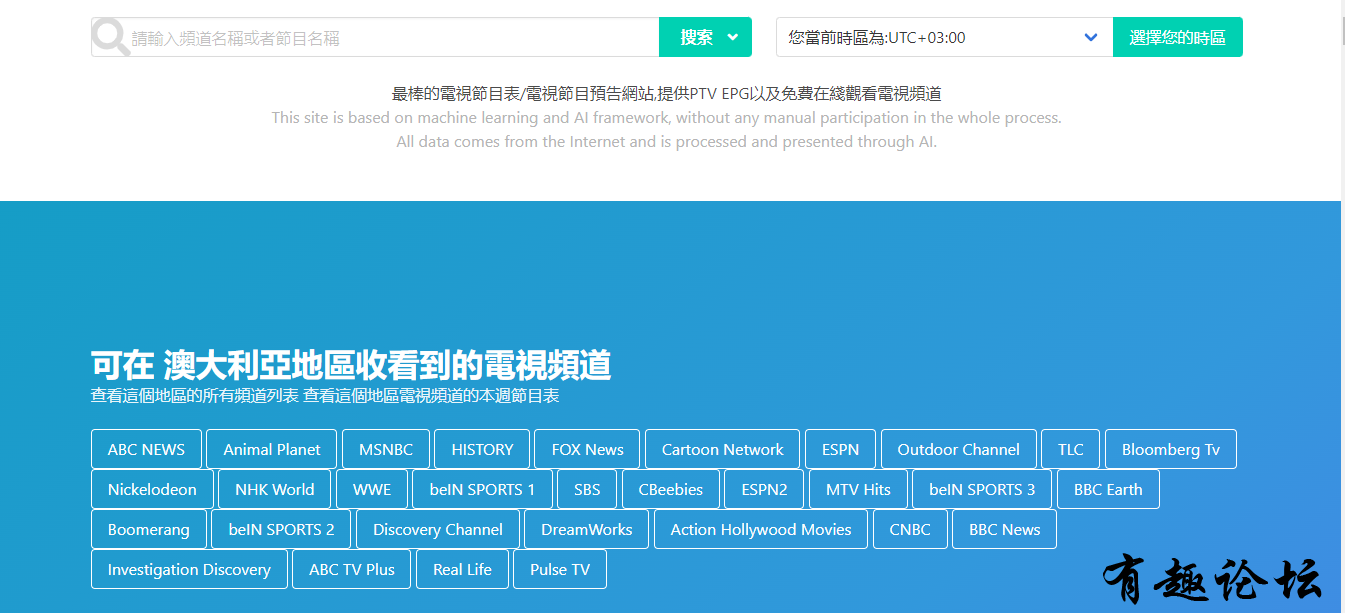1345x613 pixels.
Task: Select the ESPN2 channel tag
Action: click(765, 489)
